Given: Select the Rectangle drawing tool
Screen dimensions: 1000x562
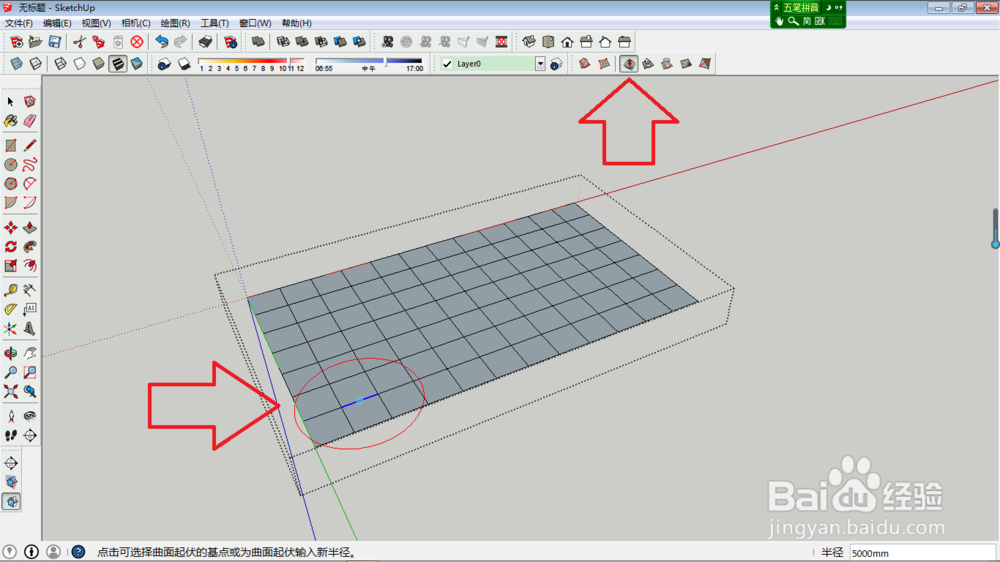Looking at the screenshot, I should [x=11, y=145].
